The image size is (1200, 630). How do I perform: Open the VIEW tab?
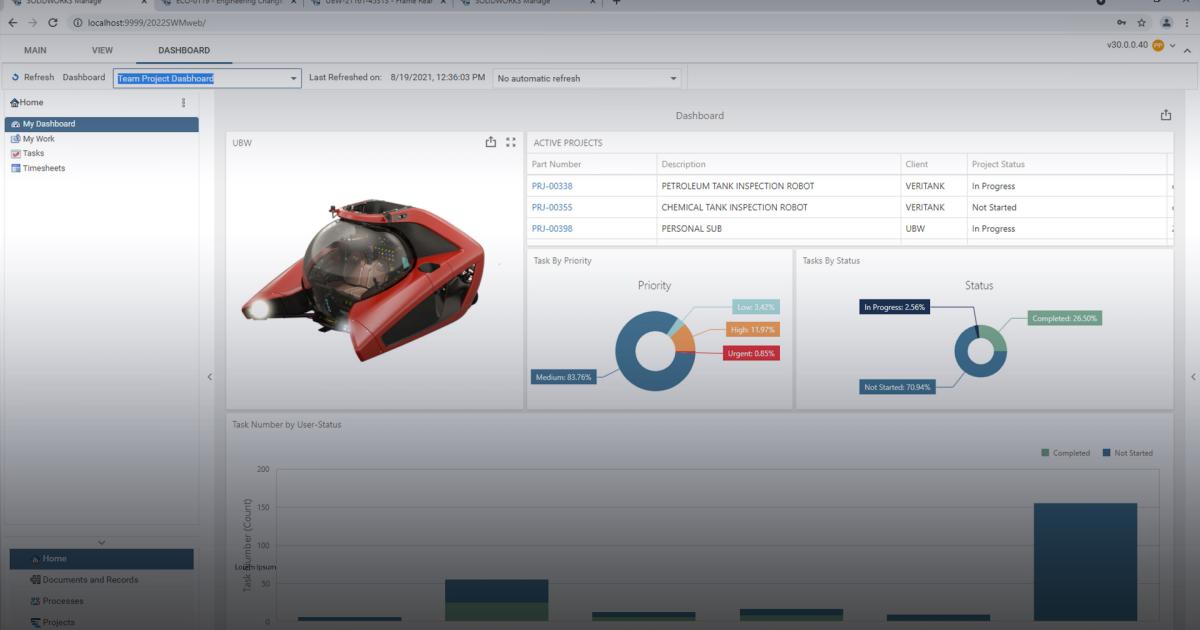coord(102,50)
